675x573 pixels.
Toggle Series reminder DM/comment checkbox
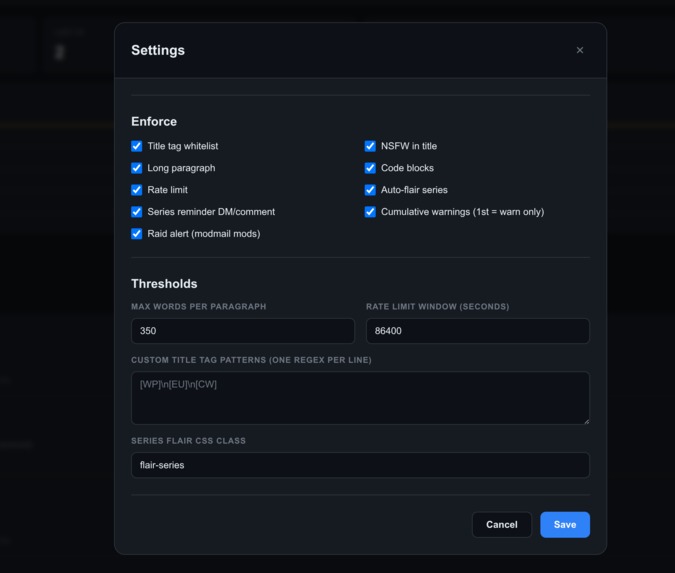click(136, 212)
